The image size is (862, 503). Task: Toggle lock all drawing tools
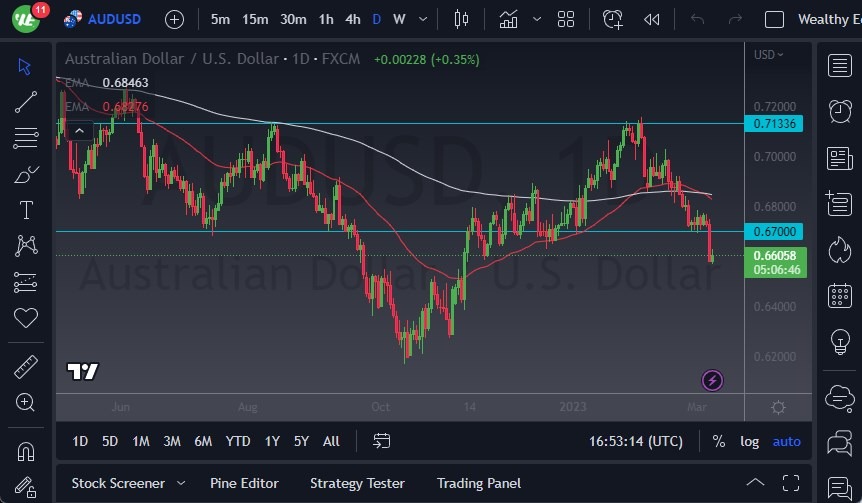[x=26, y=487]
